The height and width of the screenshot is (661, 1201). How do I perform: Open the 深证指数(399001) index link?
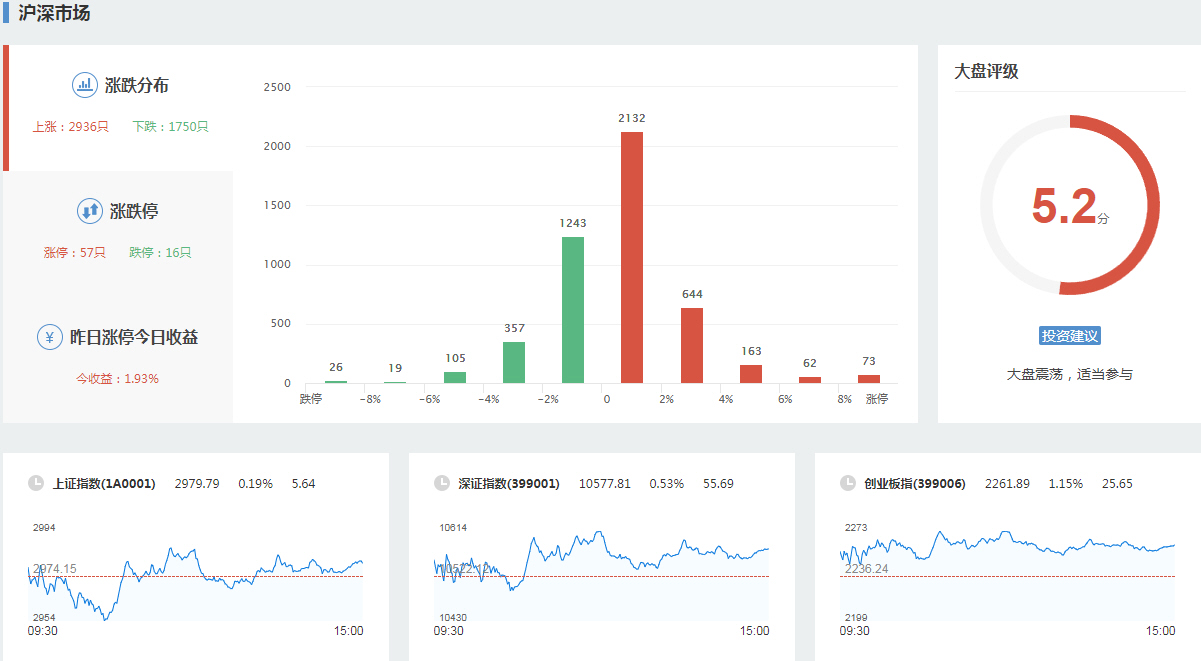[508, 484]
